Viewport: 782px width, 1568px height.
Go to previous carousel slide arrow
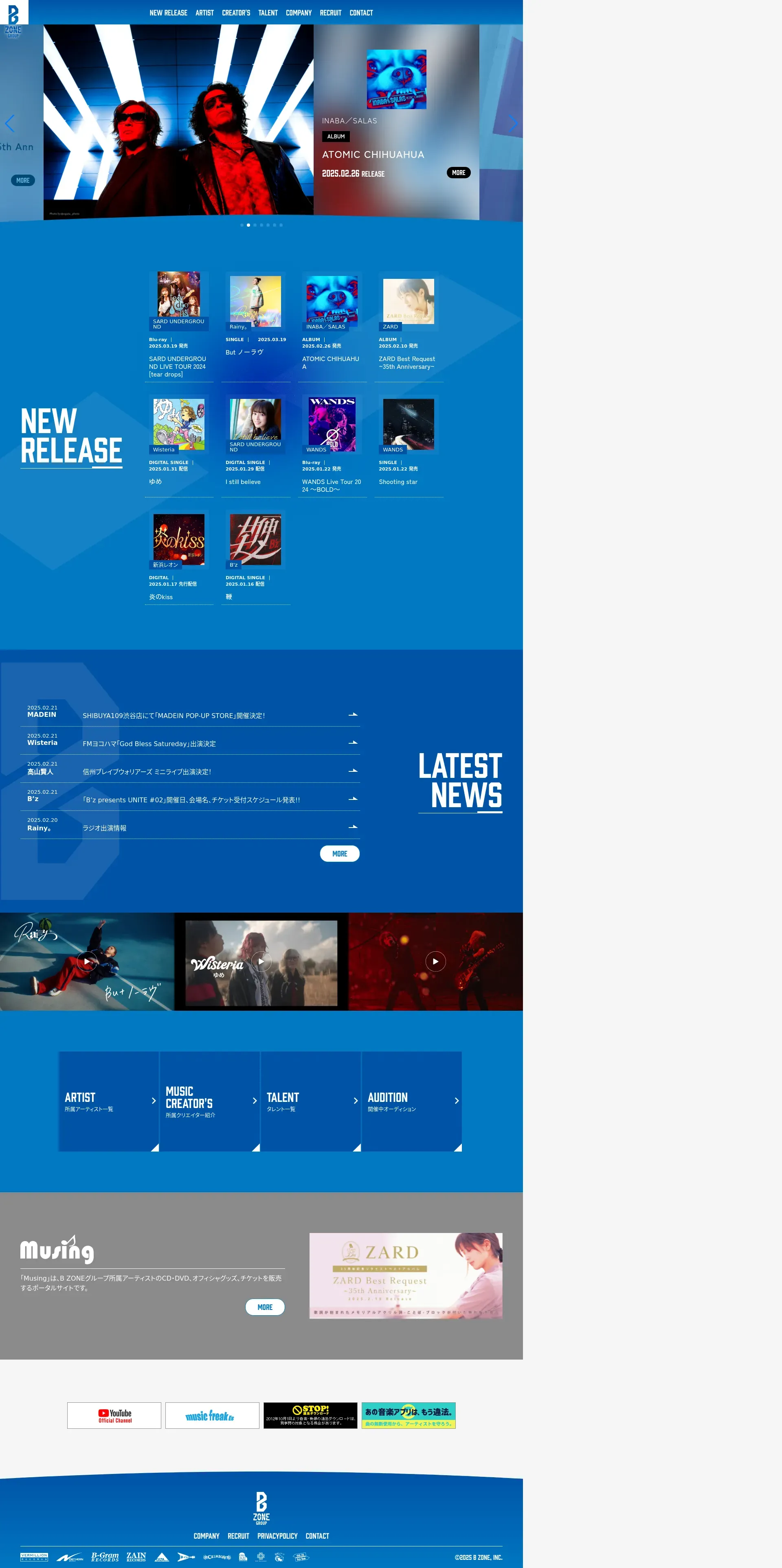coord(10,124)
